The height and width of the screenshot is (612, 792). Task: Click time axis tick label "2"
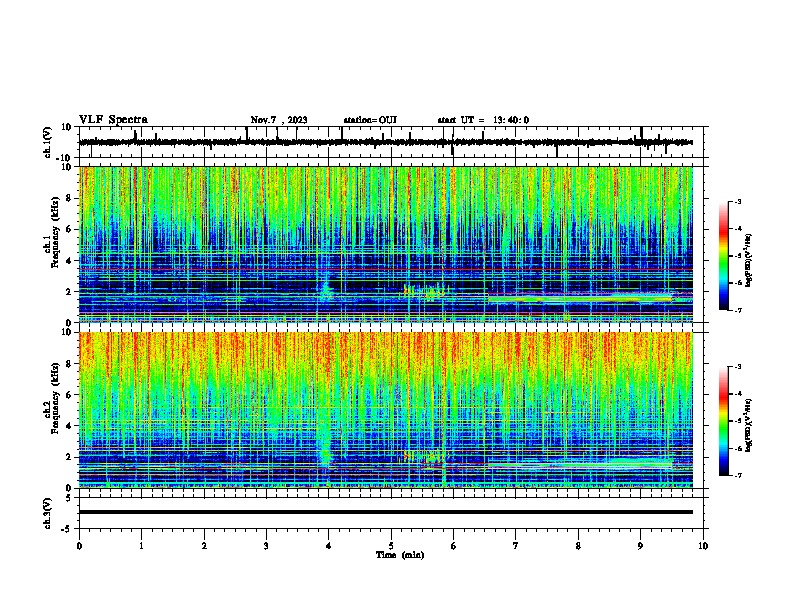pos(204,546)
